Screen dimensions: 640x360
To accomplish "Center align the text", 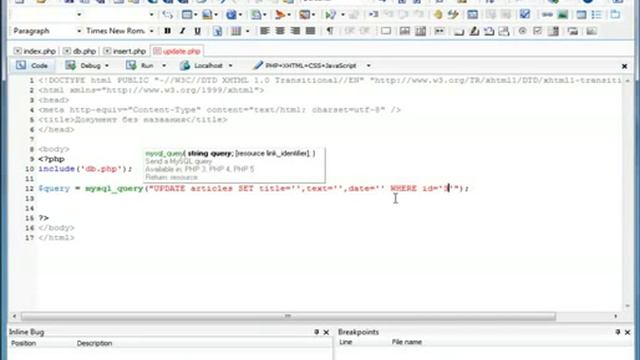I will click(280, 31).
